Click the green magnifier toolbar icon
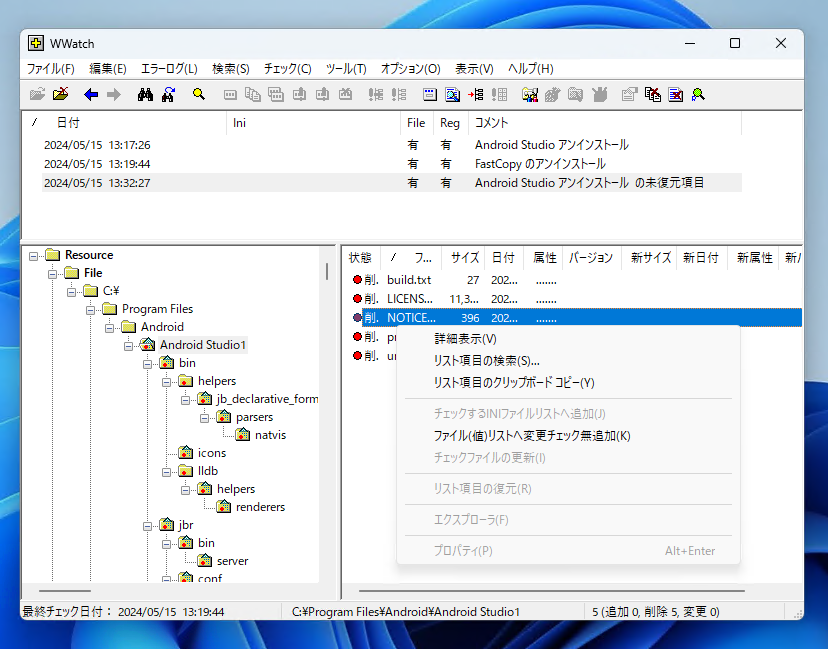 click(698, 95)
